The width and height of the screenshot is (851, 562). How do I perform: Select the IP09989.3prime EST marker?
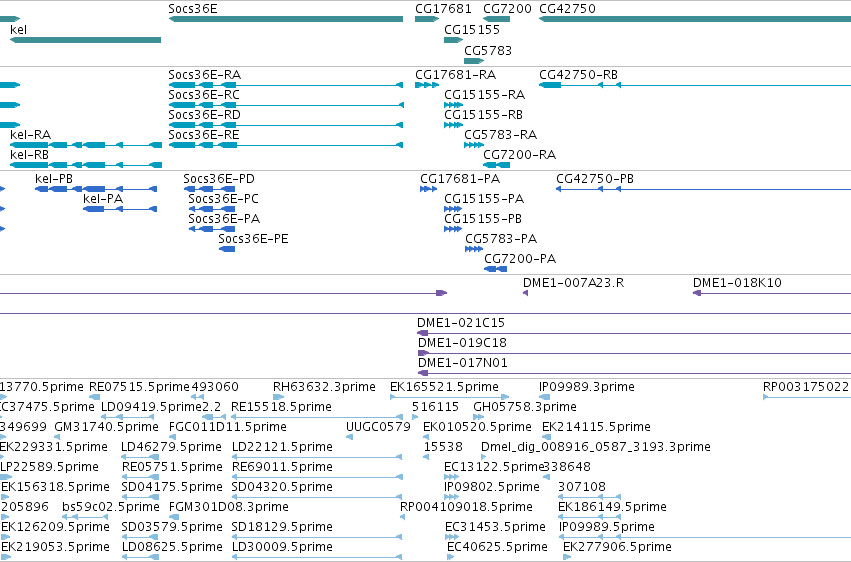click(544, 397)
